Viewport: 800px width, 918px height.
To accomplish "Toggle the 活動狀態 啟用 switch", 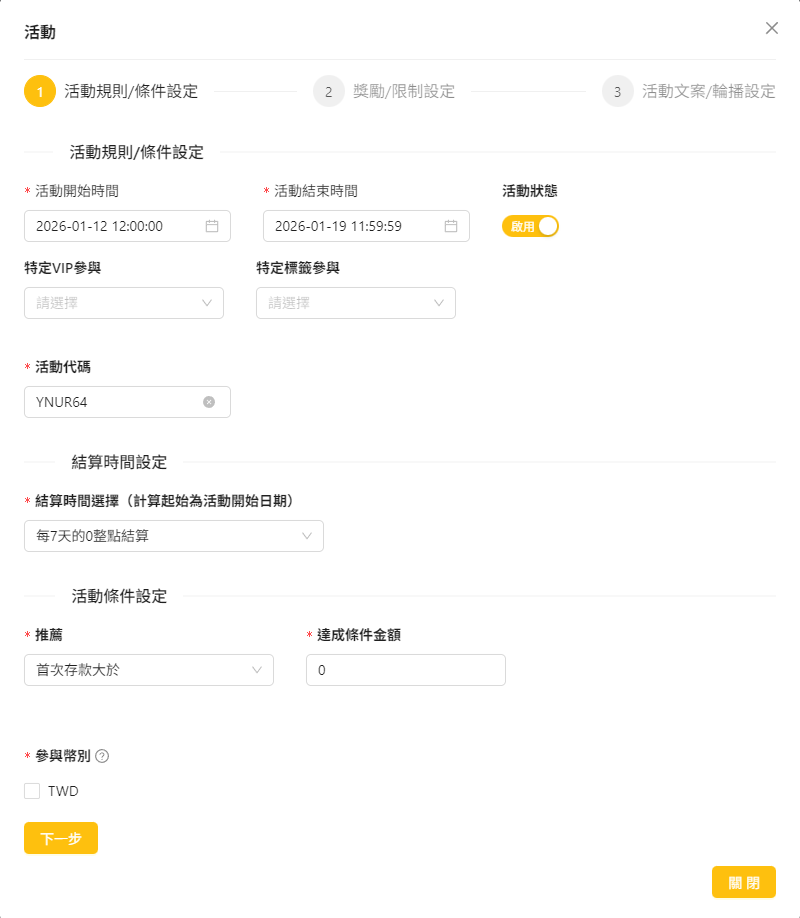I will (530, 226).
